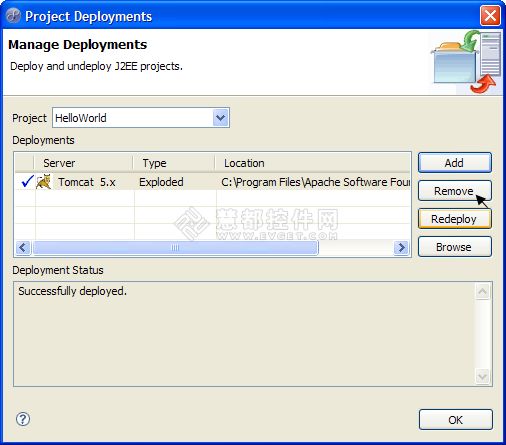Viewport: 506px width, 445px height.
Task: Open the Project dropdown arrow
Action: 221,118
